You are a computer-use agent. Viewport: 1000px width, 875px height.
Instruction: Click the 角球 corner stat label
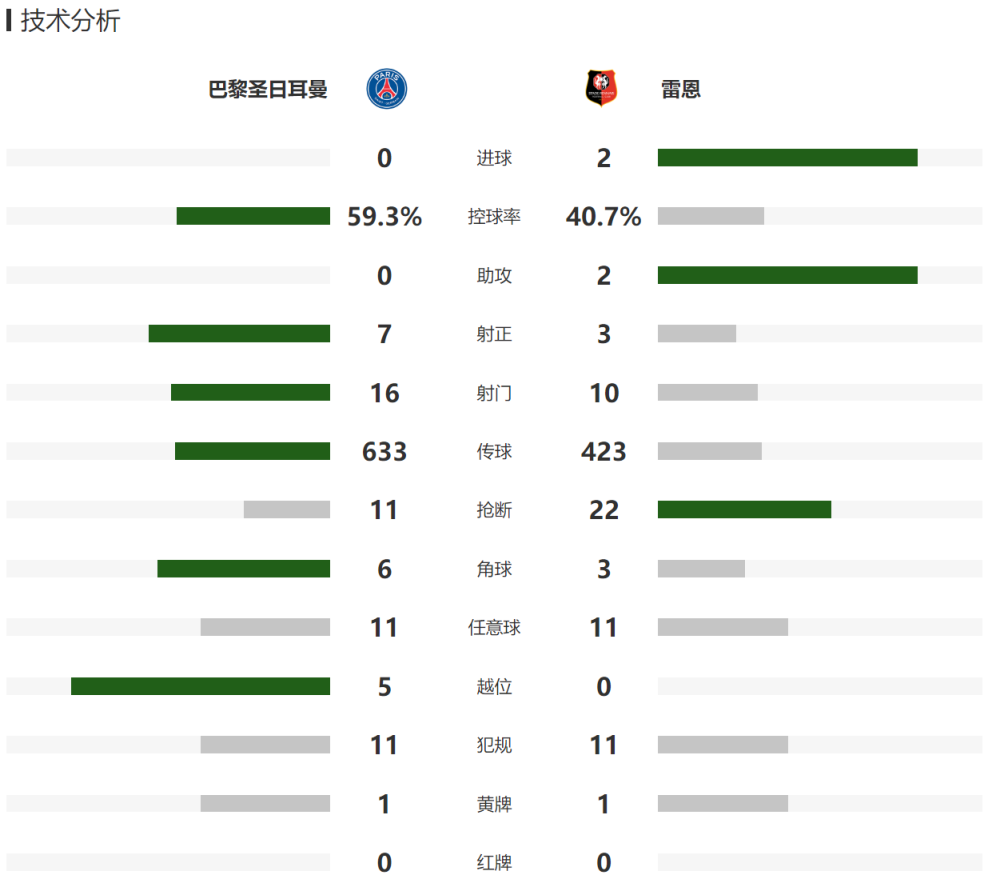click(x=494, y=569)
